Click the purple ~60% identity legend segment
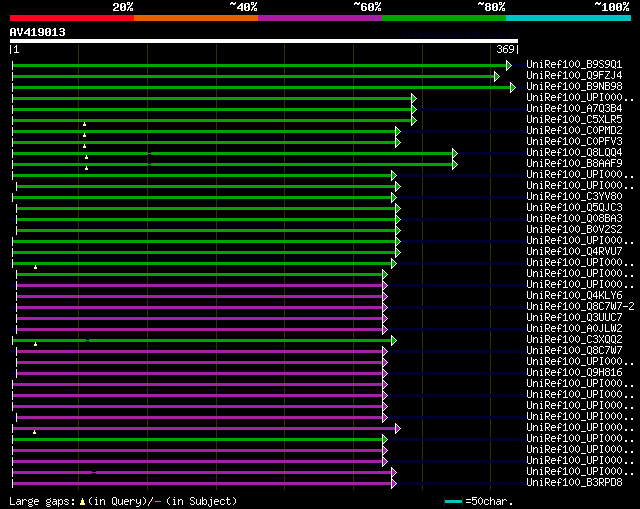The image size is (640, 509). pyautogui.click(x=320, y=18)
